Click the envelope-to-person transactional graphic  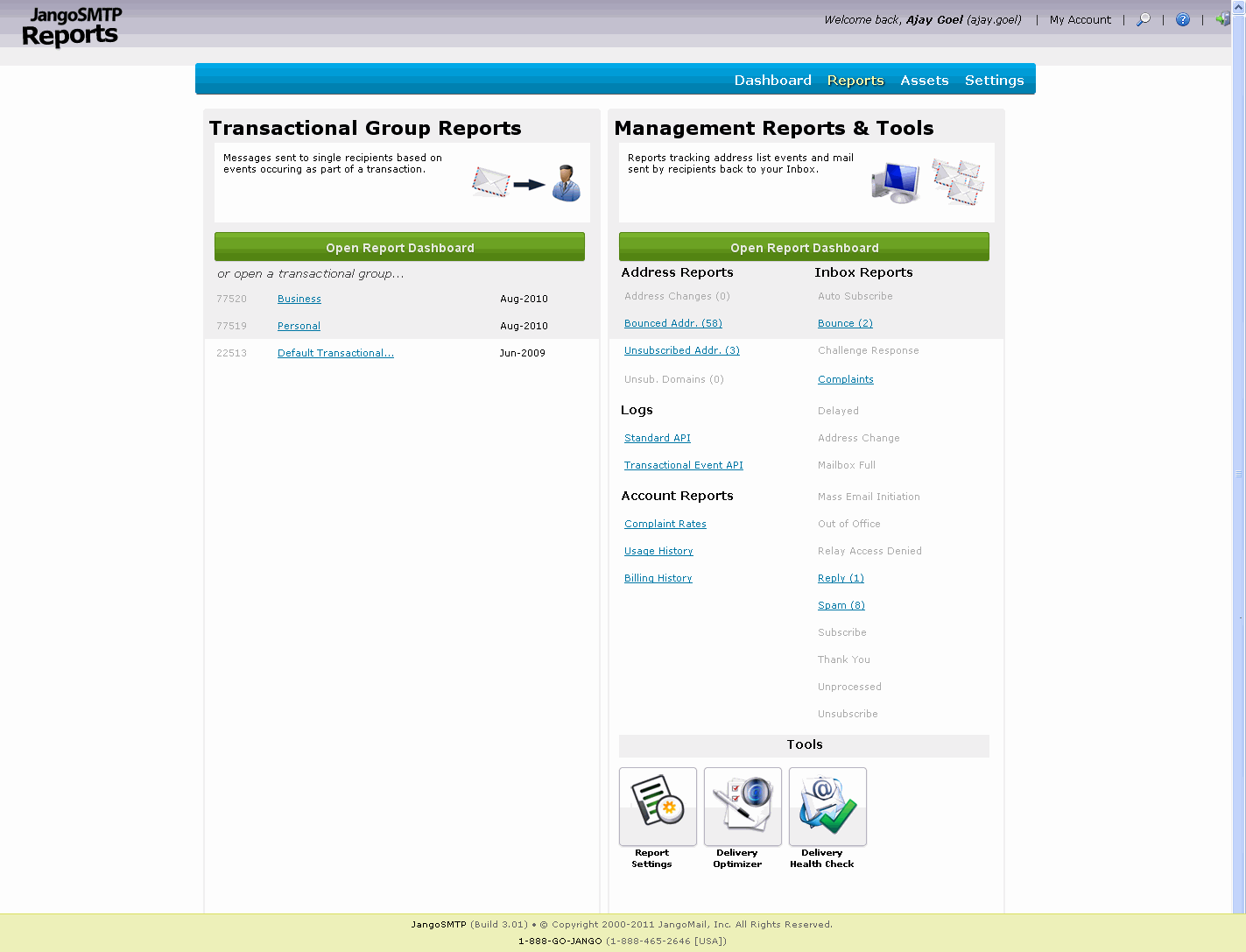[526, 183]
